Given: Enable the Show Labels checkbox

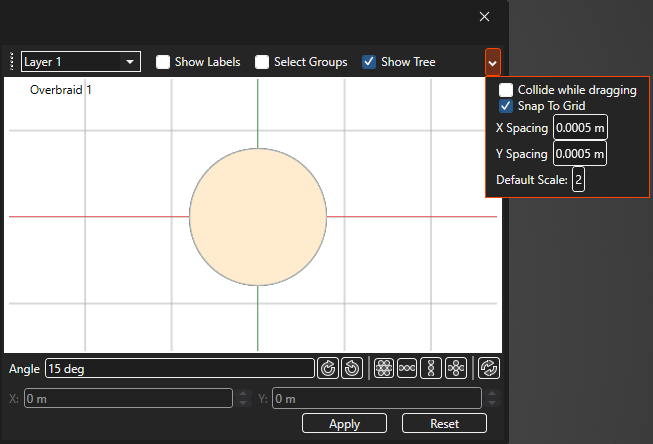Looking at the screenshot, I should pos(163,62).
